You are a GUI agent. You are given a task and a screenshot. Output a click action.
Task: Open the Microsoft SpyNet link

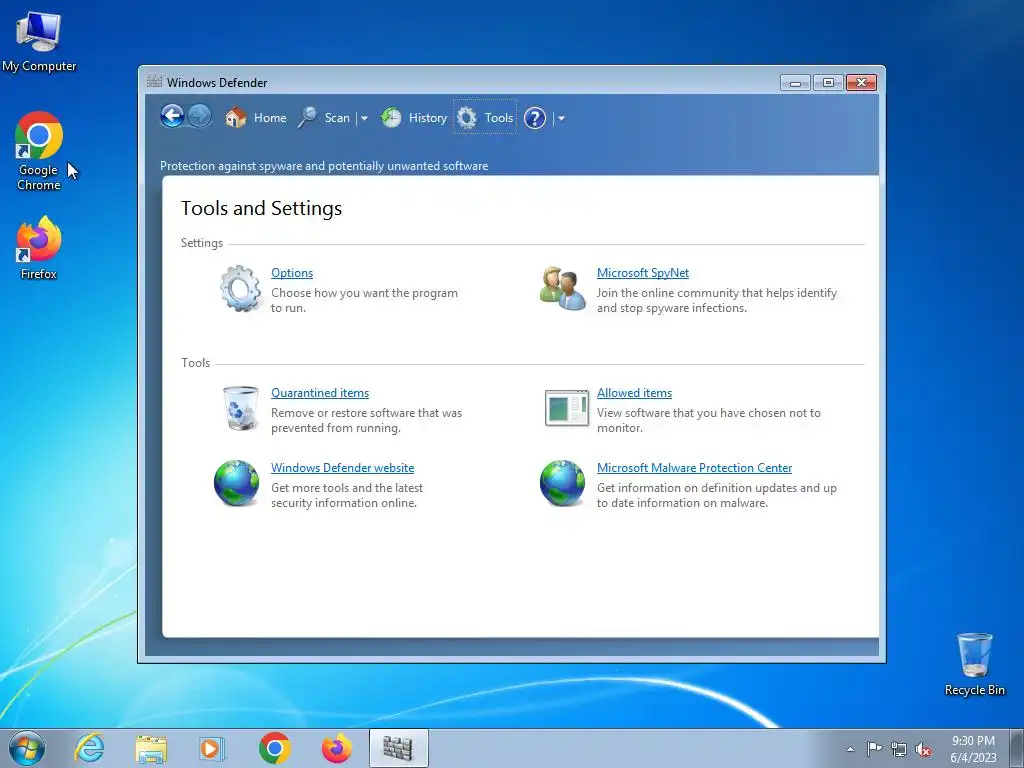click(643, 273)
